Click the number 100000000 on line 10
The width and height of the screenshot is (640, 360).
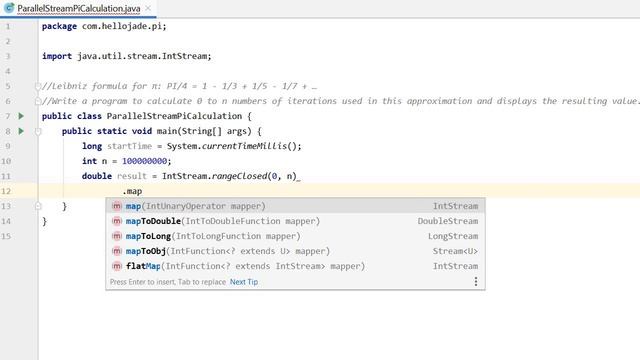pyautogui.click(x=144, y=161)
